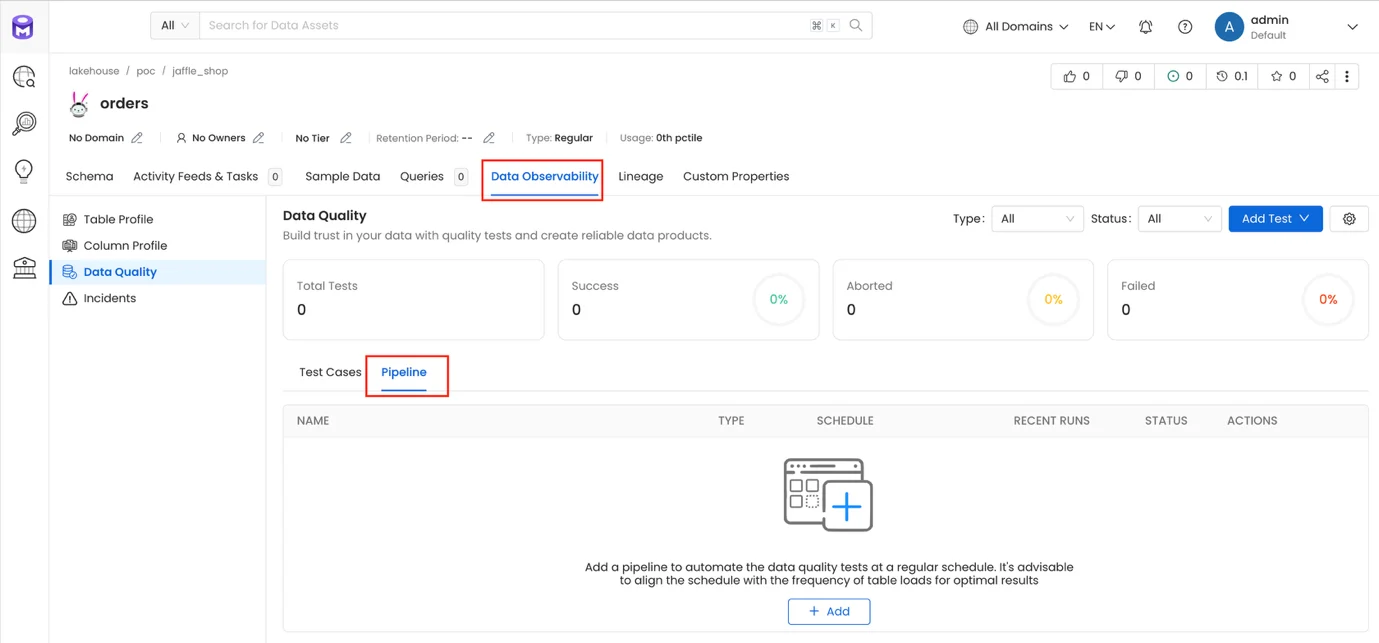Switch to the Lineage tab
Viewport: 1379px width, 643px height.
pyautogui.click(x=640, y=177)
